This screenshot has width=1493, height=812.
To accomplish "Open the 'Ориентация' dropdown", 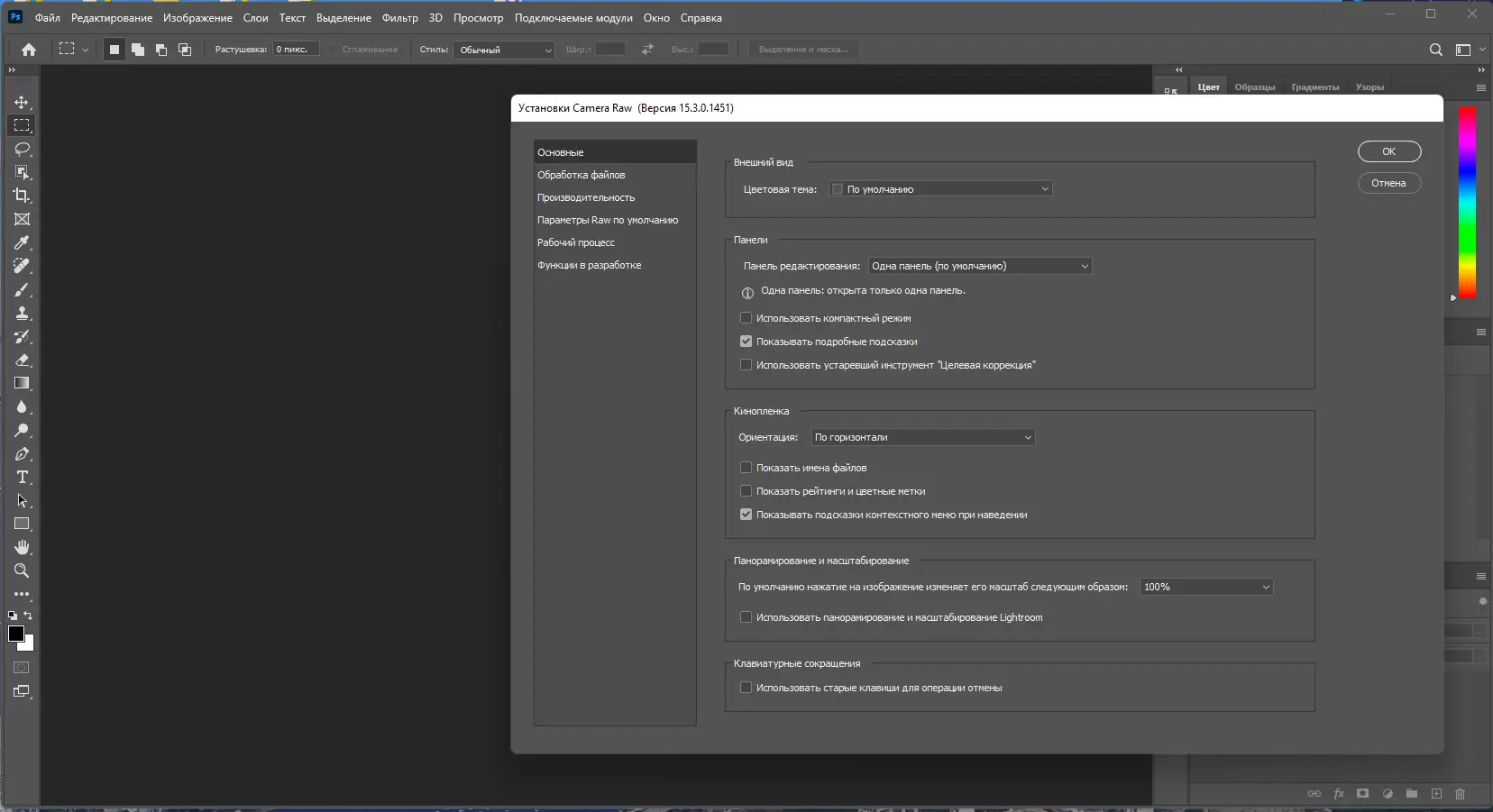I will (922, 437).
